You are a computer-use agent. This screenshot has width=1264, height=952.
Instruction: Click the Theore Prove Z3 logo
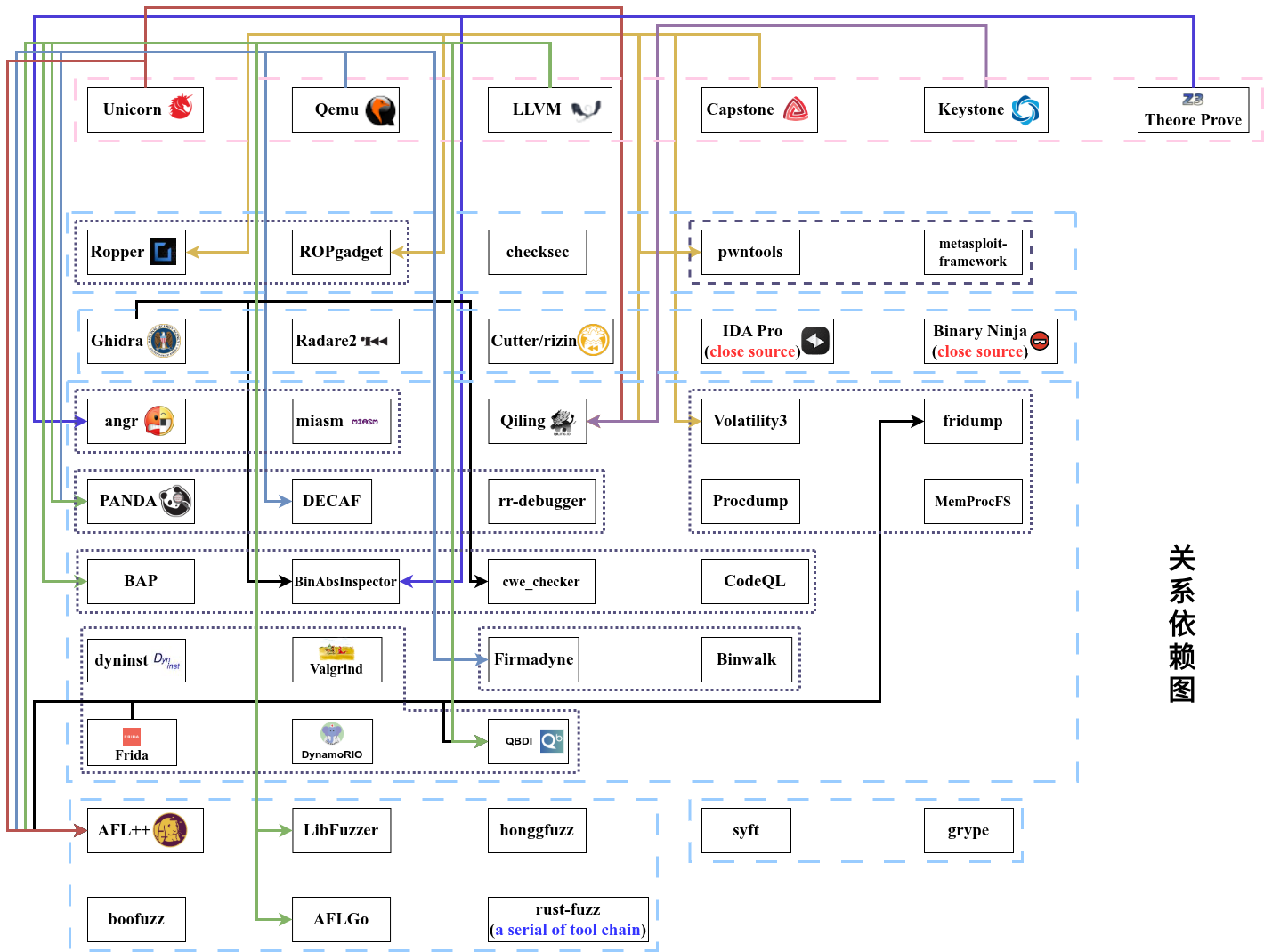click(x=1192, y=100)
